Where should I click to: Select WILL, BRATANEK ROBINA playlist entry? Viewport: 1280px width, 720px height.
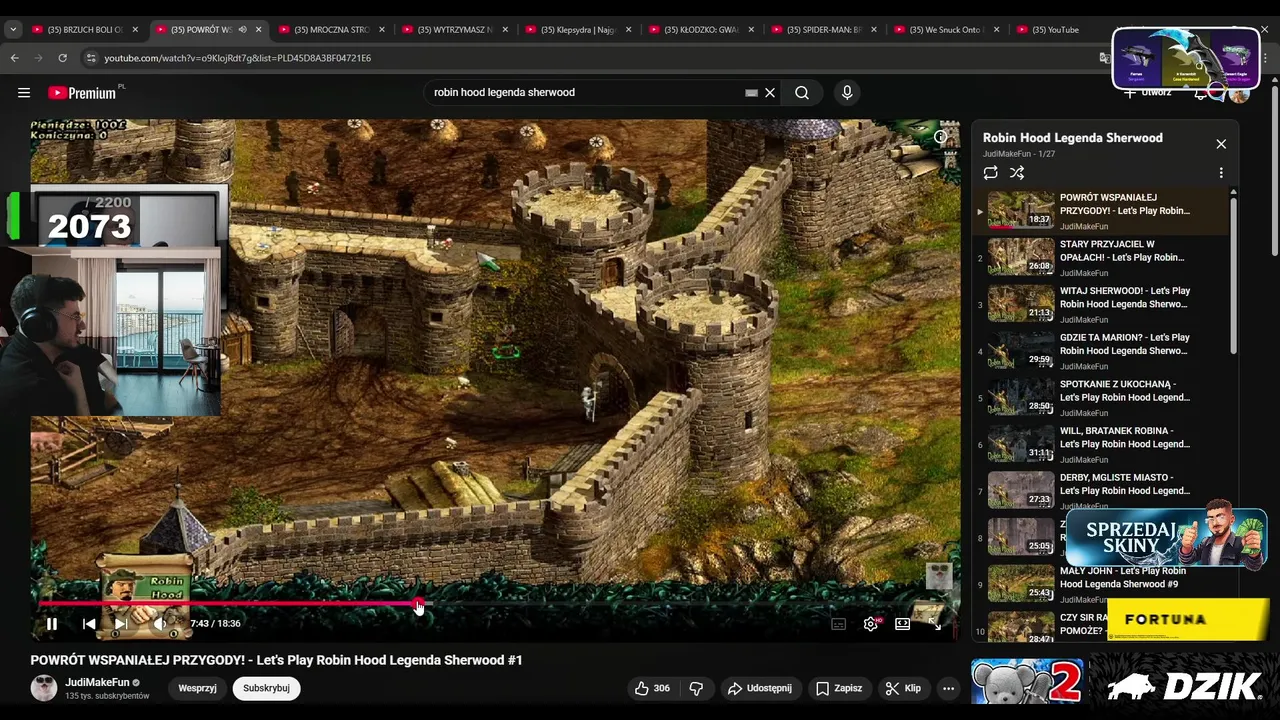click(1101, 444)
